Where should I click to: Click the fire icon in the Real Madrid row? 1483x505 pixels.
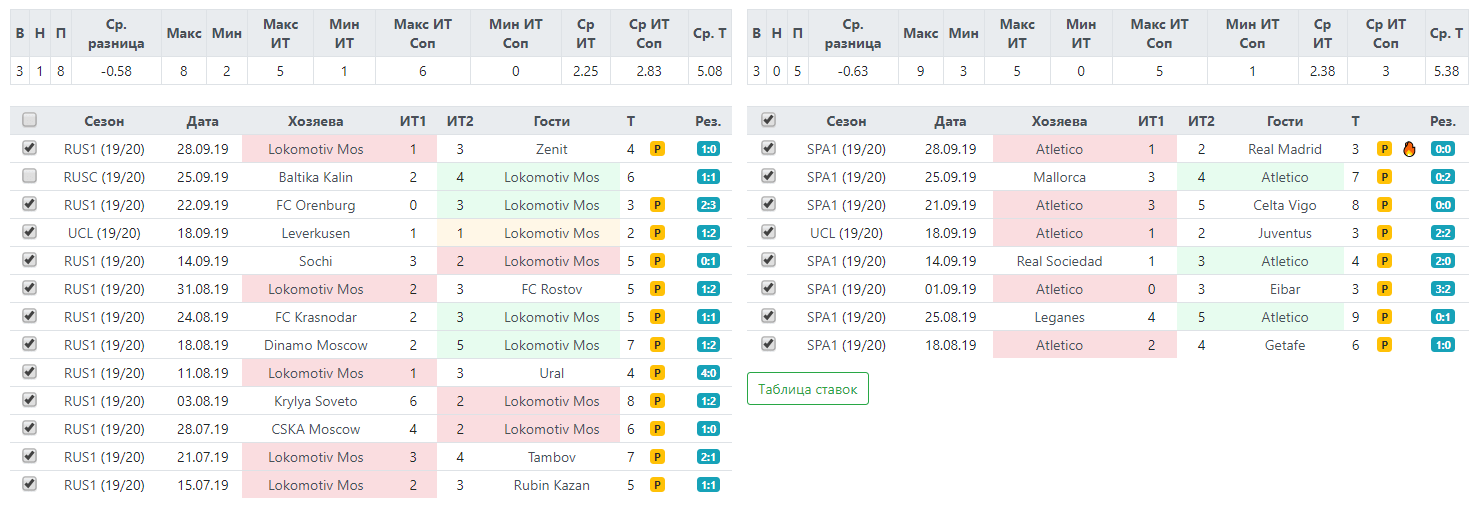coord(1410,149)
